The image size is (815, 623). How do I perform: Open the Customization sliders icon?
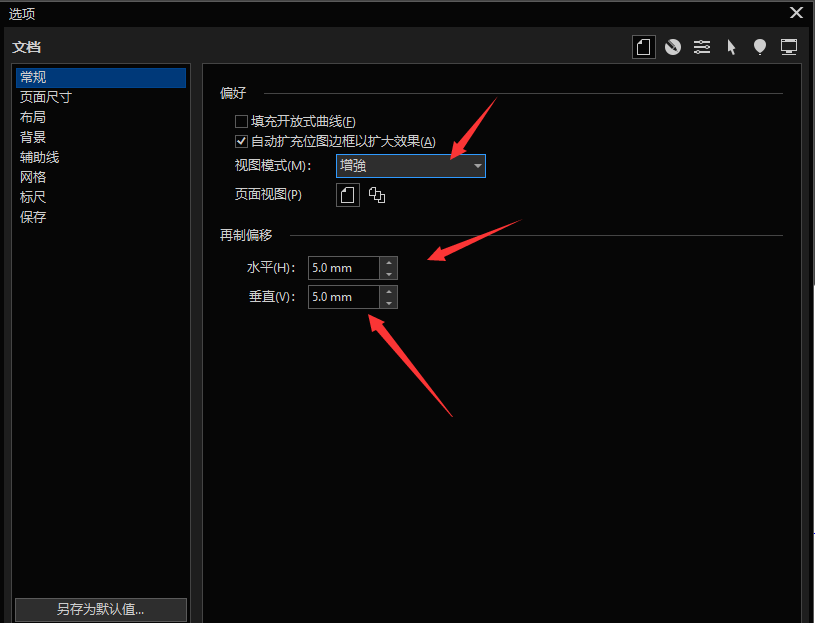coord(702,47)
